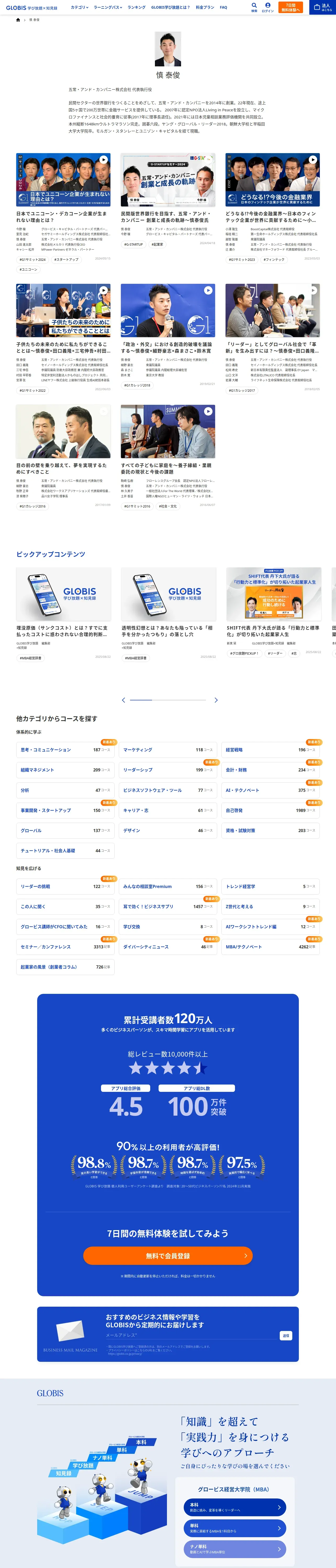This screenshot has height=1568, width=336.
Task: Open ビジネスソフトウェア・ツール category
Action: click(x=168, y=790)
